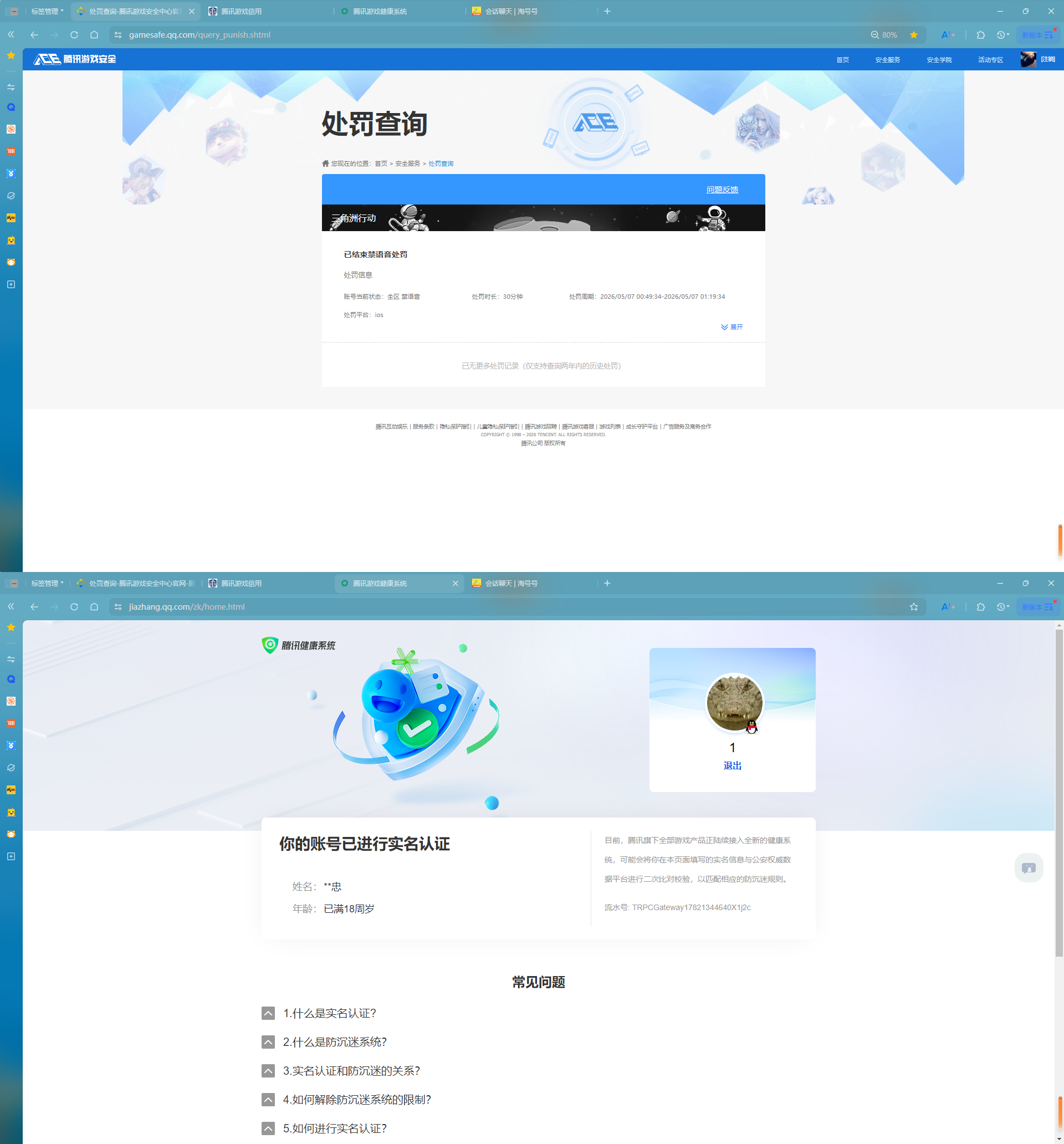
Task: Open the extensions puzzle icon in the top window
Action: click(x=980, y=35)
